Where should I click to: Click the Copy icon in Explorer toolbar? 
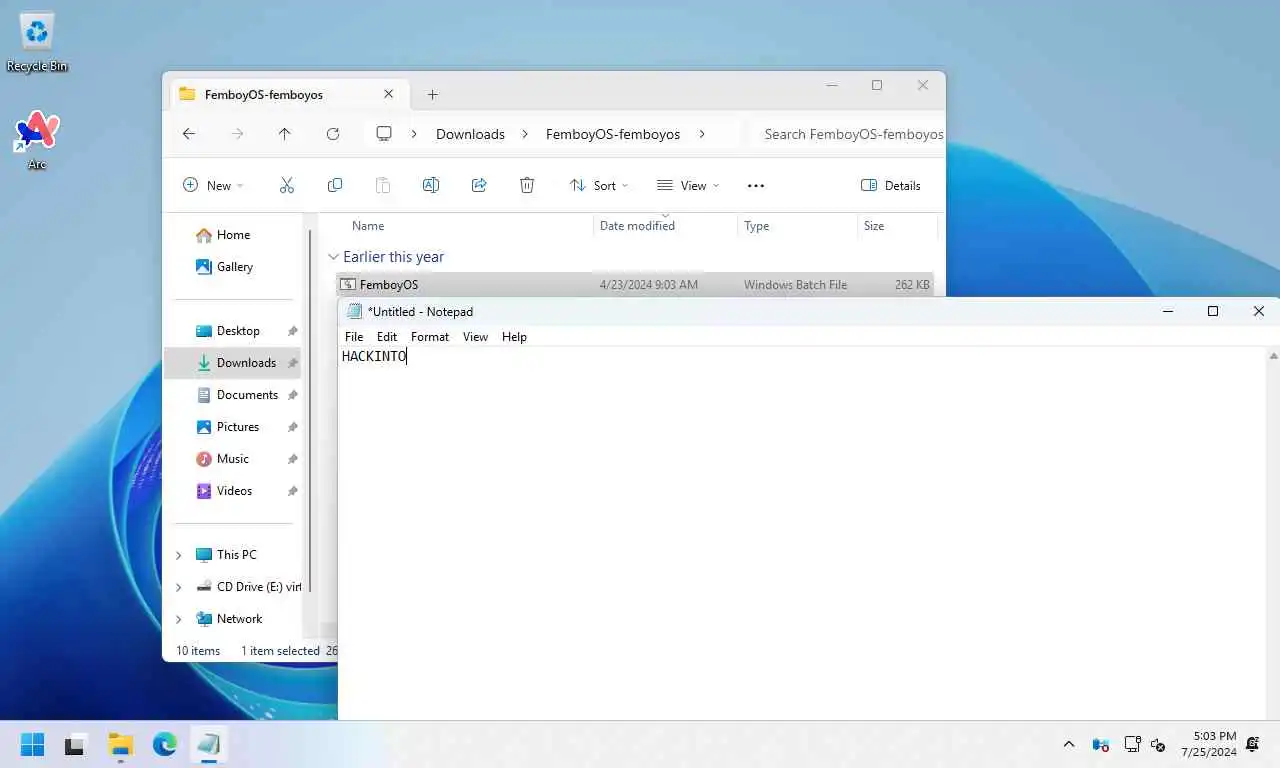point(335,185)
